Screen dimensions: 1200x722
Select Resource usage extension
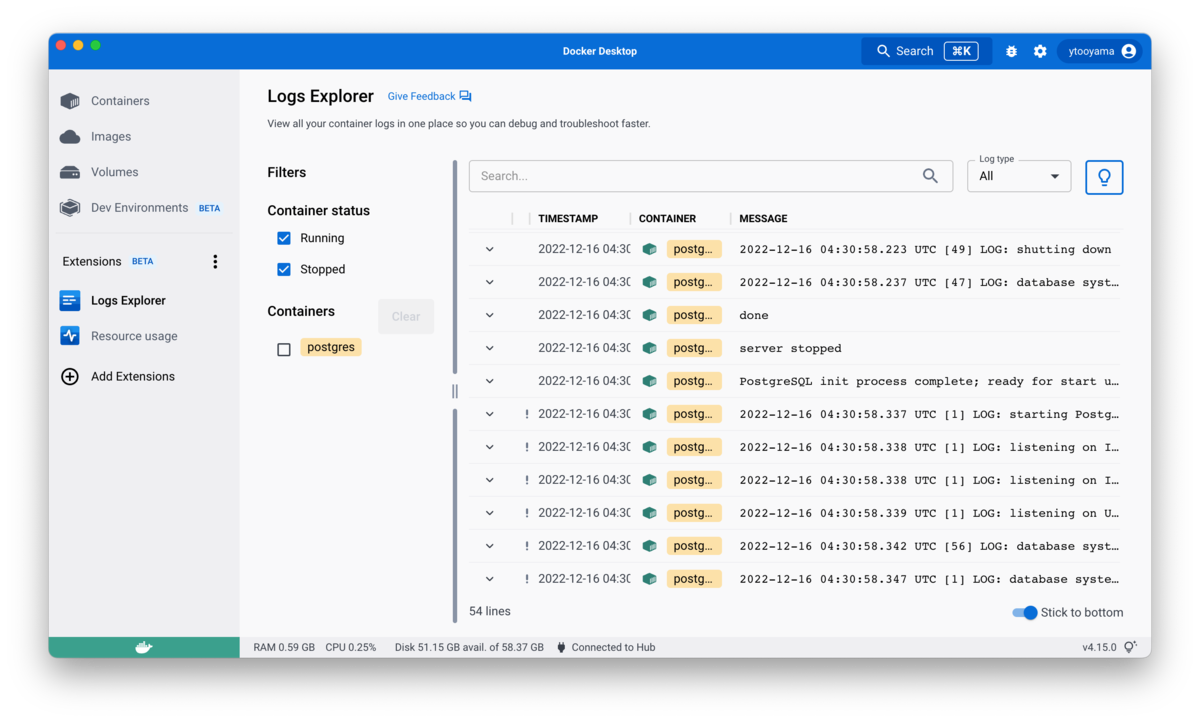pos(134,336)
